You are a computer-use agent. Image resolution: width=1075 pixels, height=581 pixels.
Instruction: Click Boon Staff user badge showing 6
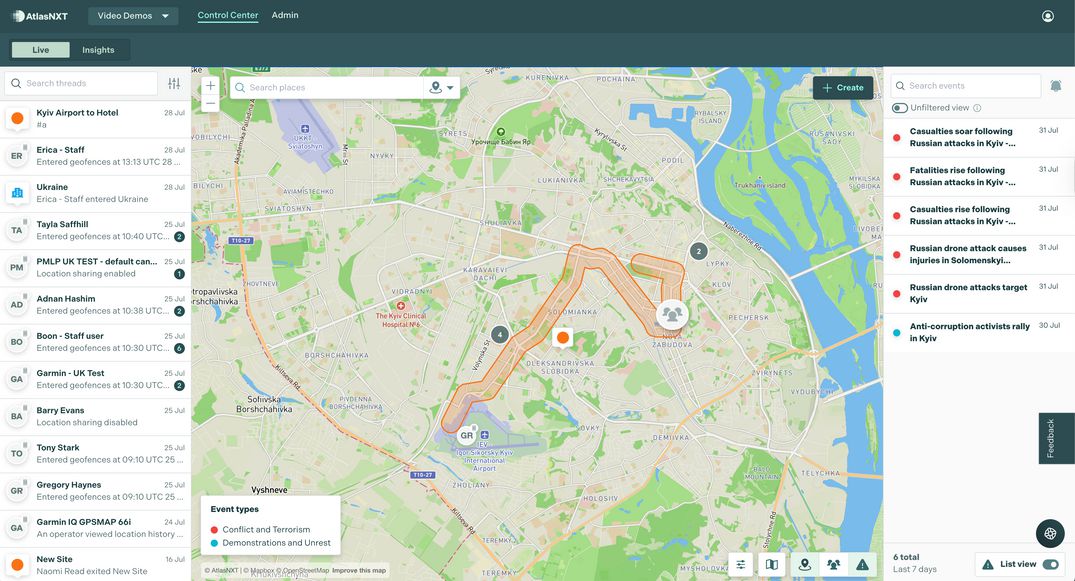(x=179, y=348)
